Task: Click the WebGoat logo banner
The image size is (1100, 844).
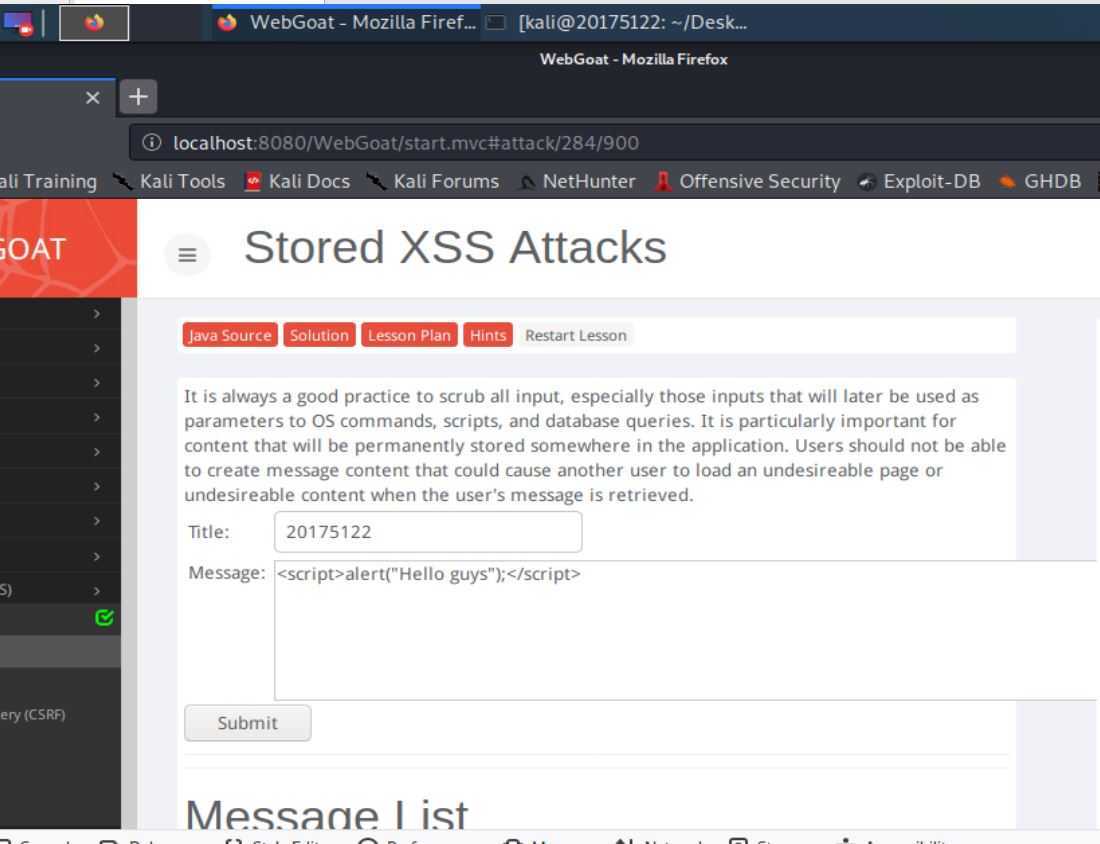Action: coord(68,248)
